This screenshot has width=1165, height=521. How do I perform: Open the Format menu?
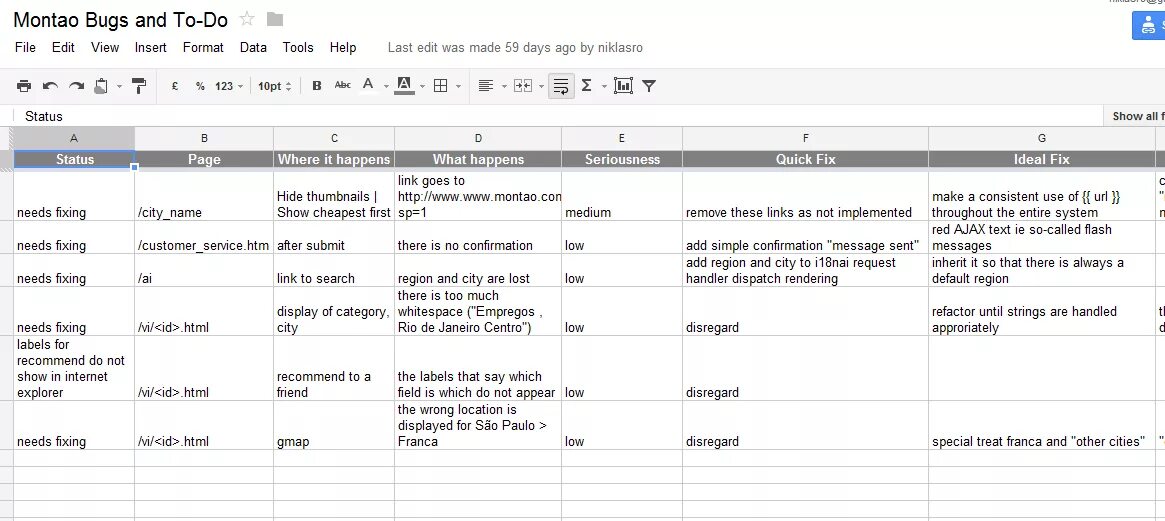click(203, 48)
